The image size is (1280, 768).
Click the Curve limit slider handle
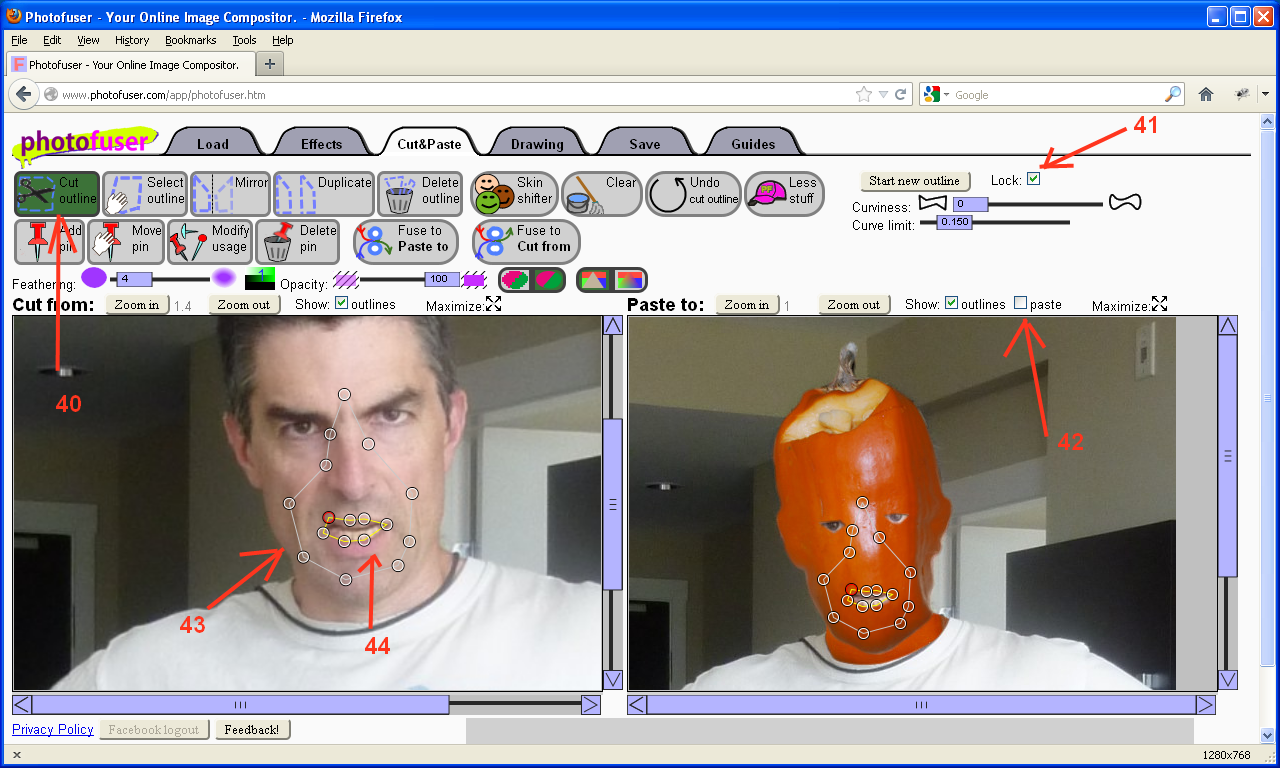pos(954,222)
